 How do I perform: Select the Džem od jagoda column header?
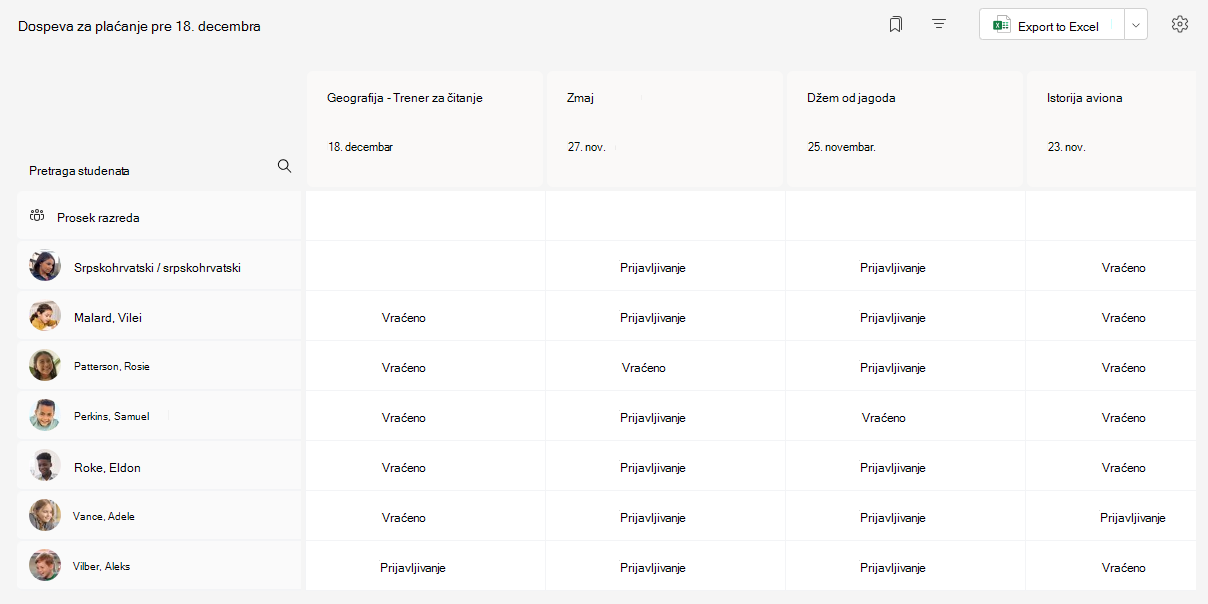tap(905, 128)
